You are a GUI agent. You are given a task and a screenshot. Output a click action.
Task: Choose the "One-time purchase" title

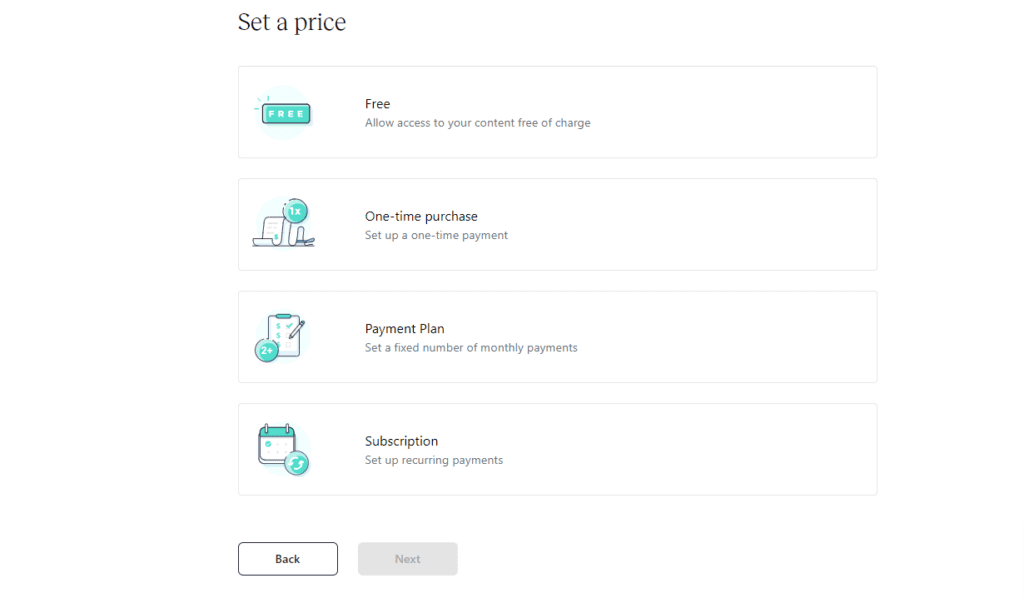421,216
